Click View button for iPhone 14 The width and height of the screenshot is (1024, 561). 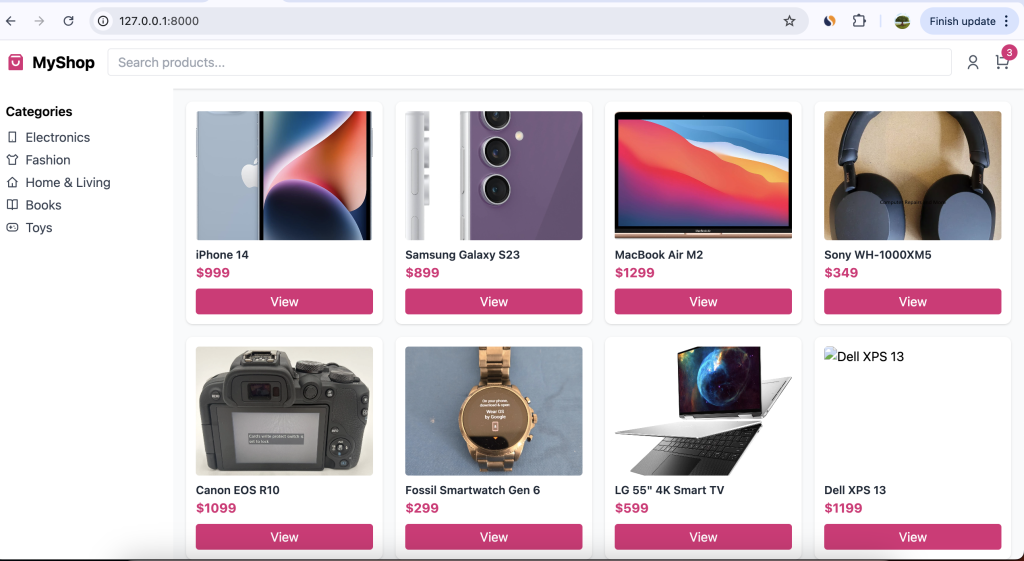coord(284,302)
